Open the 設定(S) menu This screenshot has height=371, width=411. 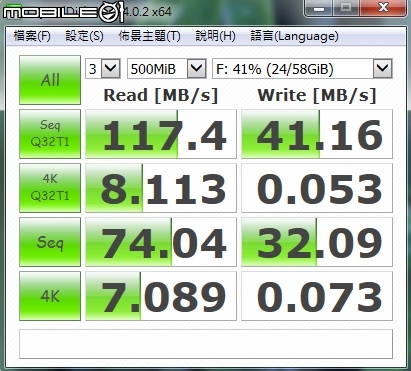point(84,36)
